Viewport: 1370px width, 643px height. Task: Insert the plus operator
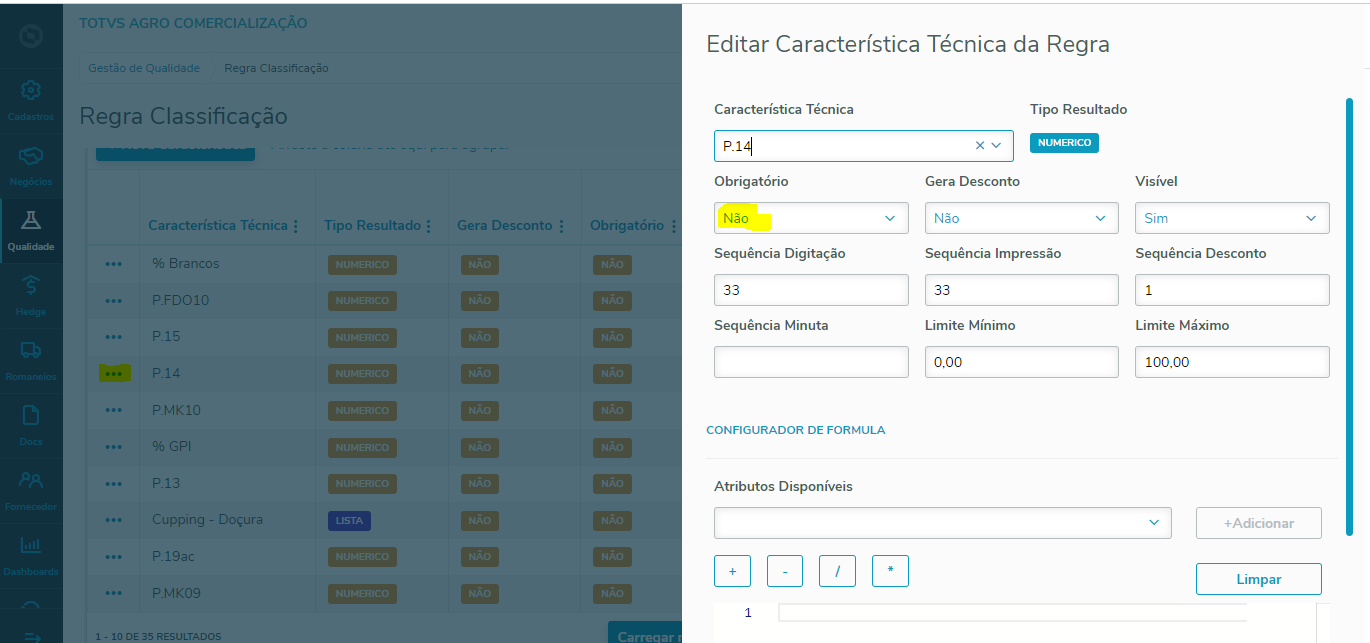coord(732,571)
